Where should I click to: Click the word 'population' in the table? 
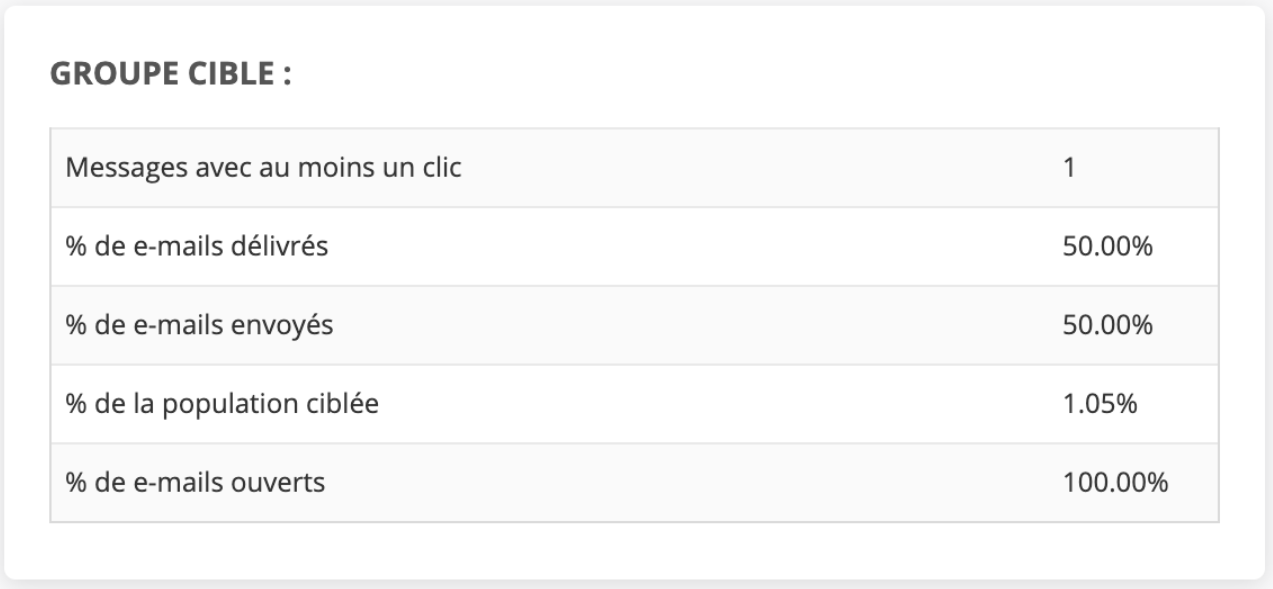[243, 404]
